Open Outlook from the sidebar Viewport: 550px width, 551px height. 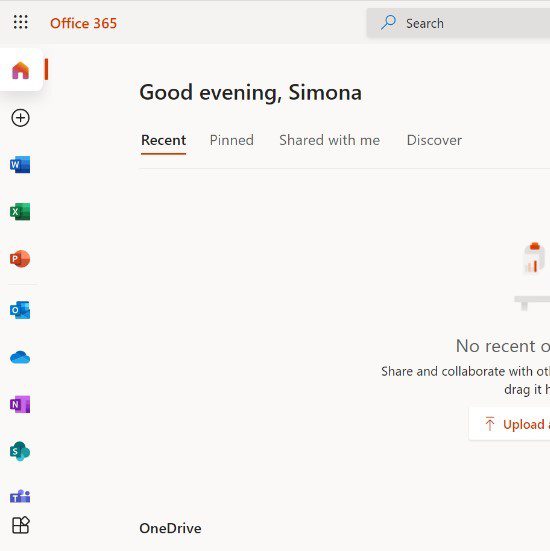[20, 310]
